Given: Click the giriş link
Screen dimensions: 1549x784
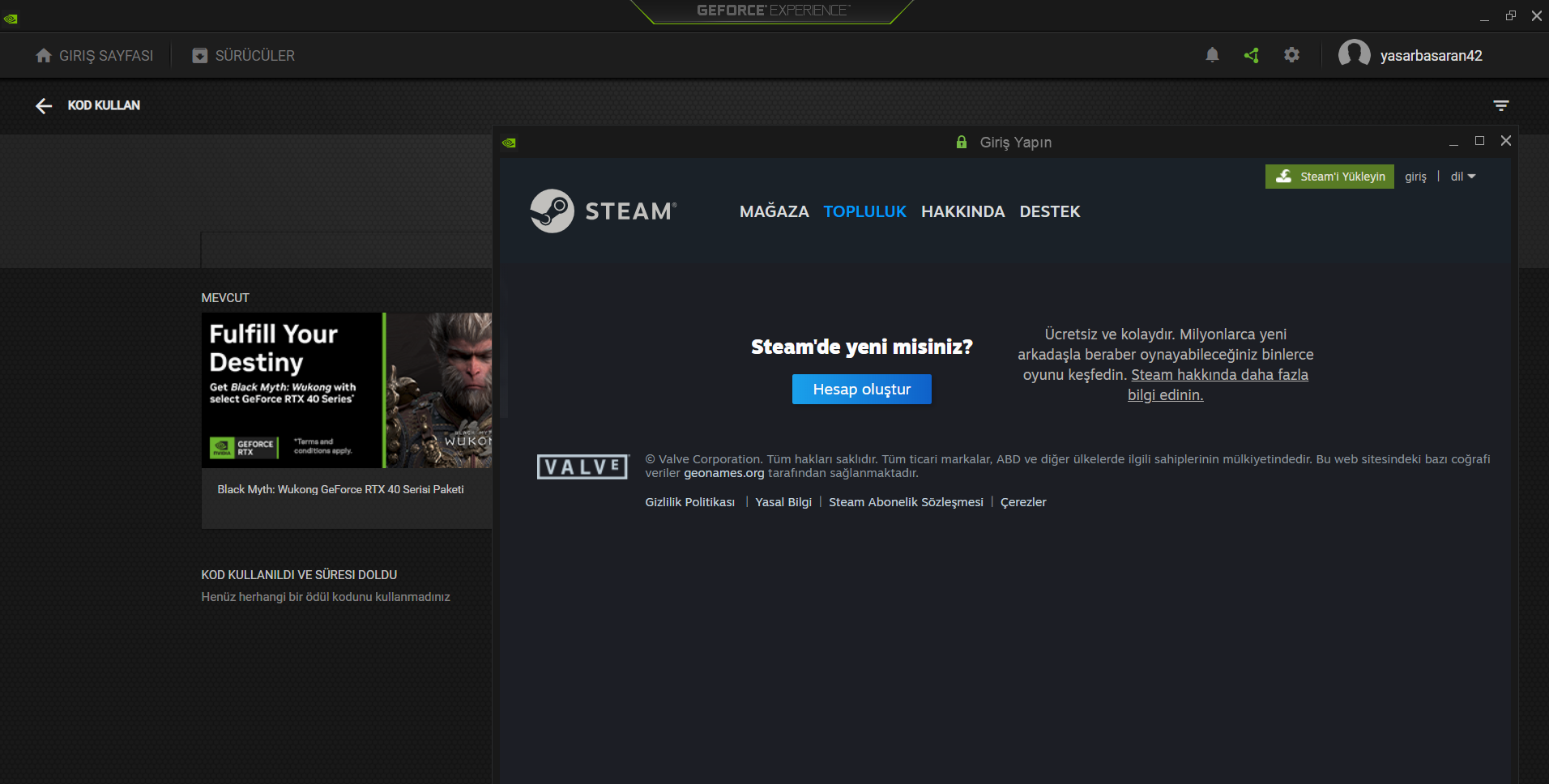Looking at the screenshot, I should [x=1415, y=177].
